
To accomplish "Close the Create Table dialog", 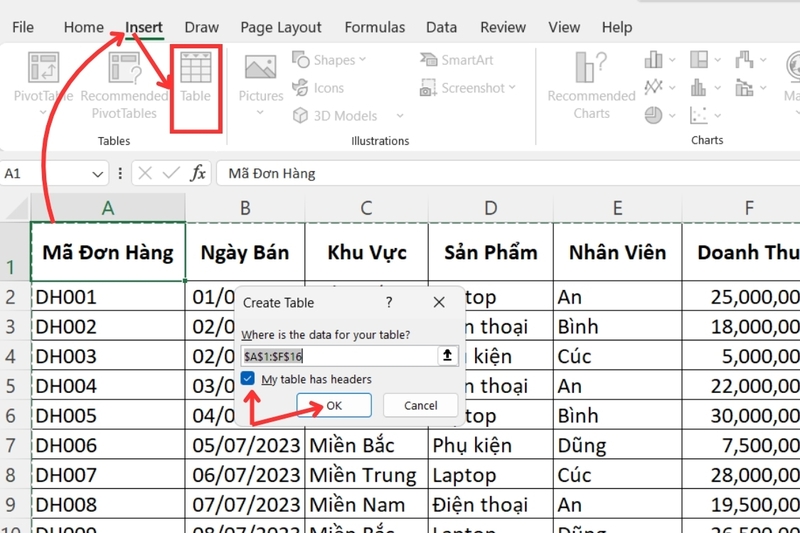I will click(x=439, y=302).
